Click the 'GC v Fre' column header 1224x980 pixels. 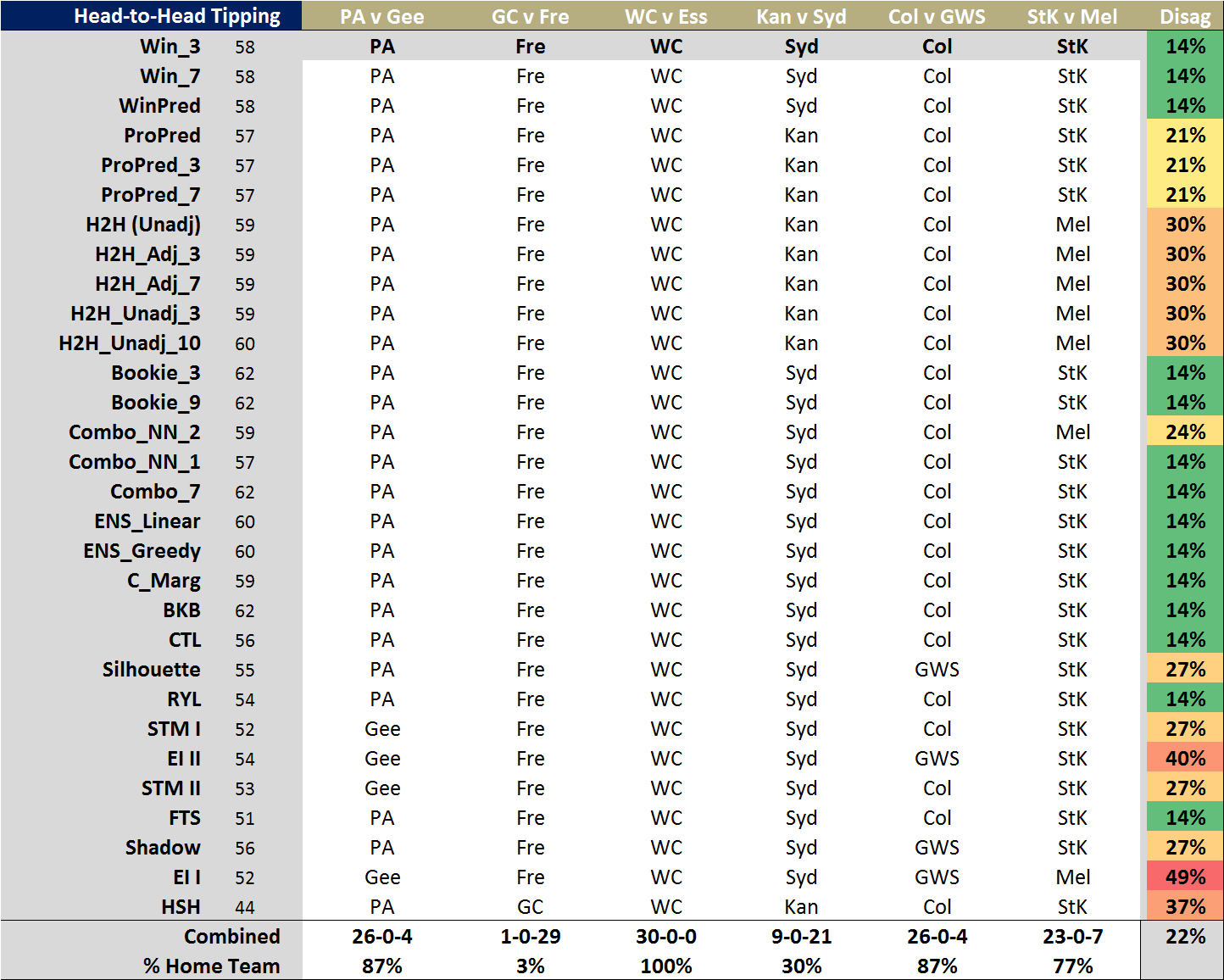coord(531,16)
